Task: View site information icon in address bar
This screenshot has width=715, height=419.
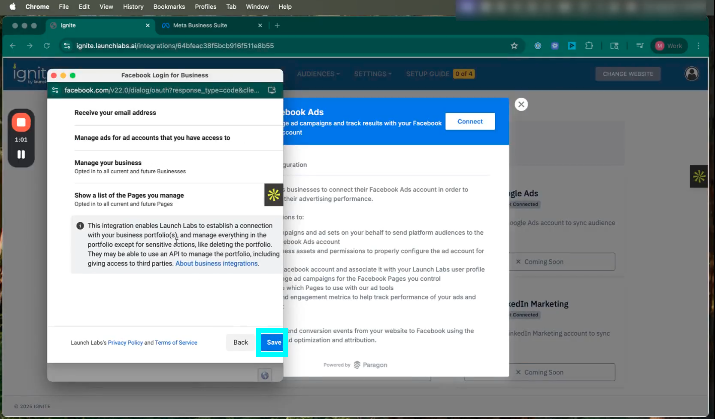Action: pyautogui.click(x=67, y=46)
